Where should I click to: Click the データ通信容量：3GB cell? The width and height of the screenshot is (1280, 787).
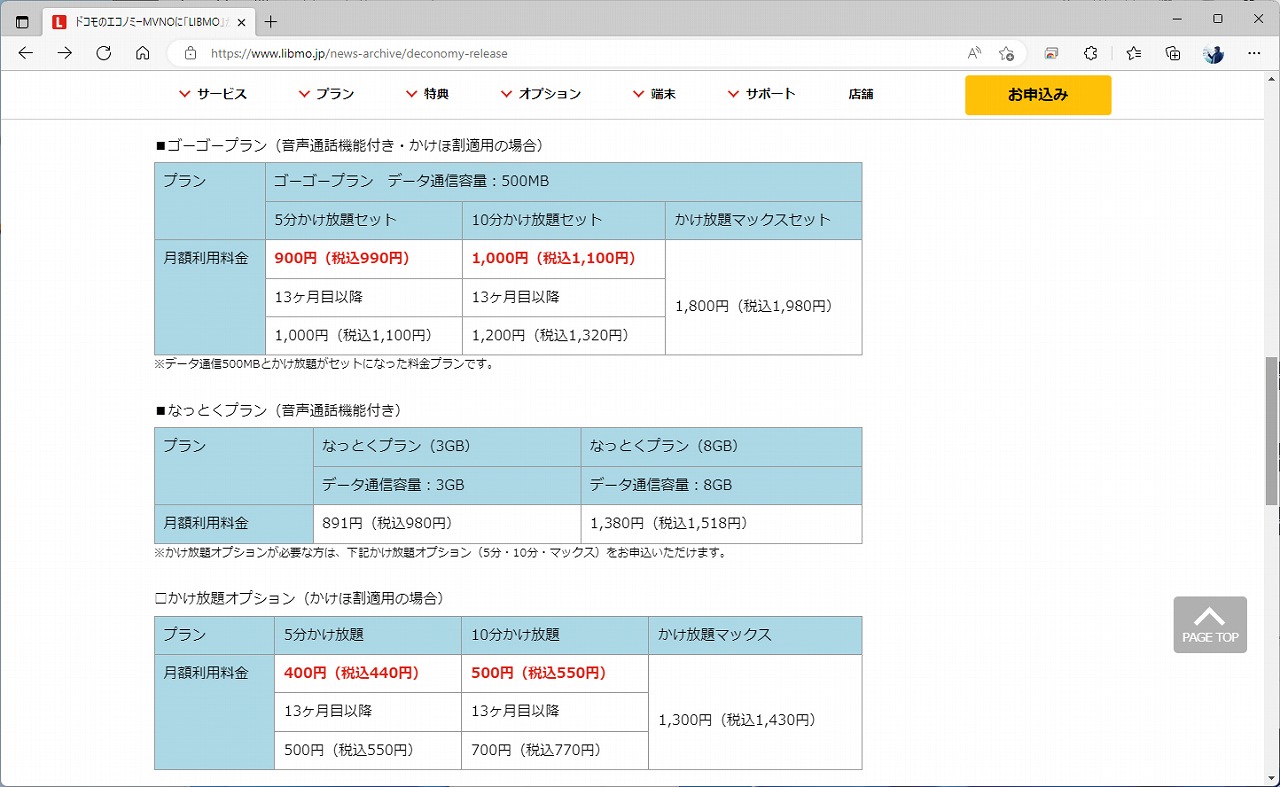(x=447, y=485)
